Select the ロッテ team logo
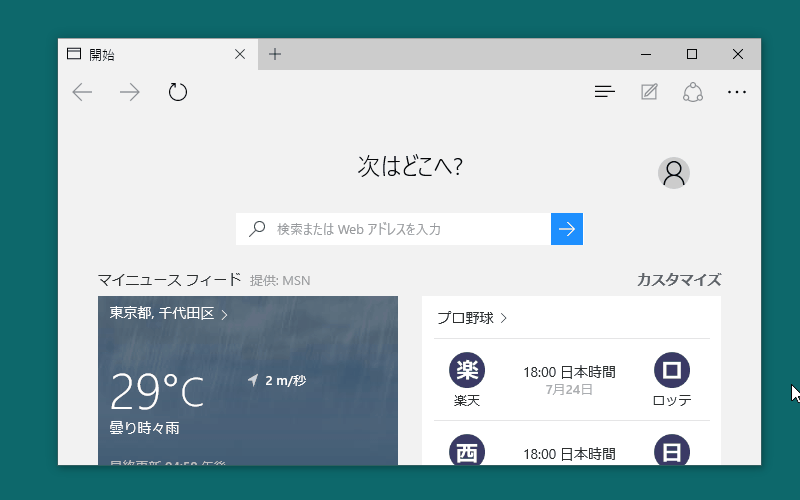Screen dimensions: 800x500 point(672,370)
